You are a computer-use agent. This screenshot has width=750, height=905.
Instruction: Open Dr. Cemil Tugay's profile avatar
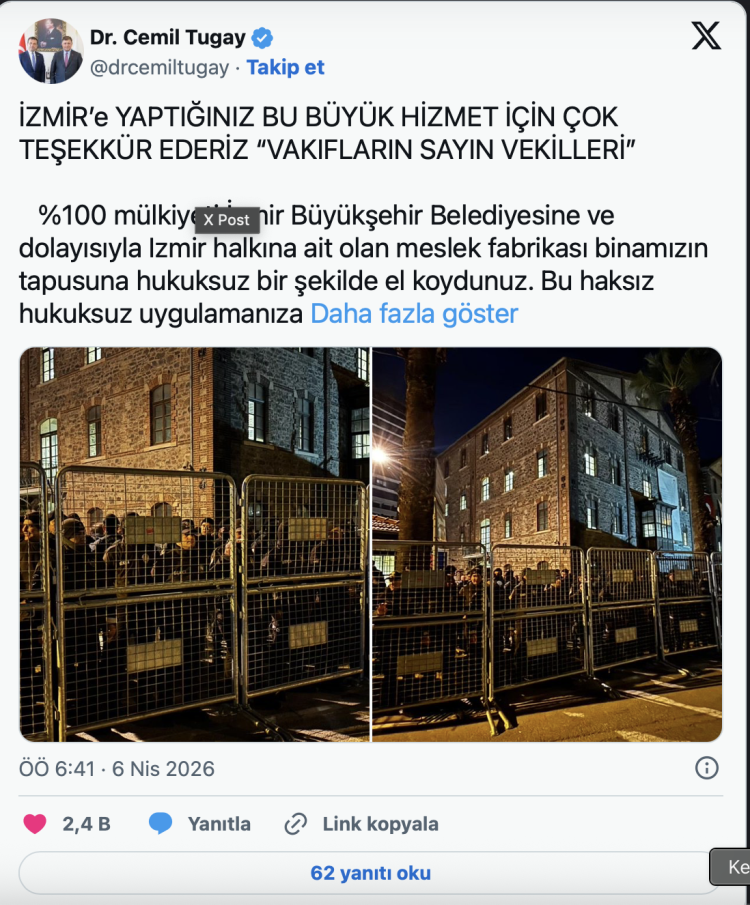click(x=51, y=51)
